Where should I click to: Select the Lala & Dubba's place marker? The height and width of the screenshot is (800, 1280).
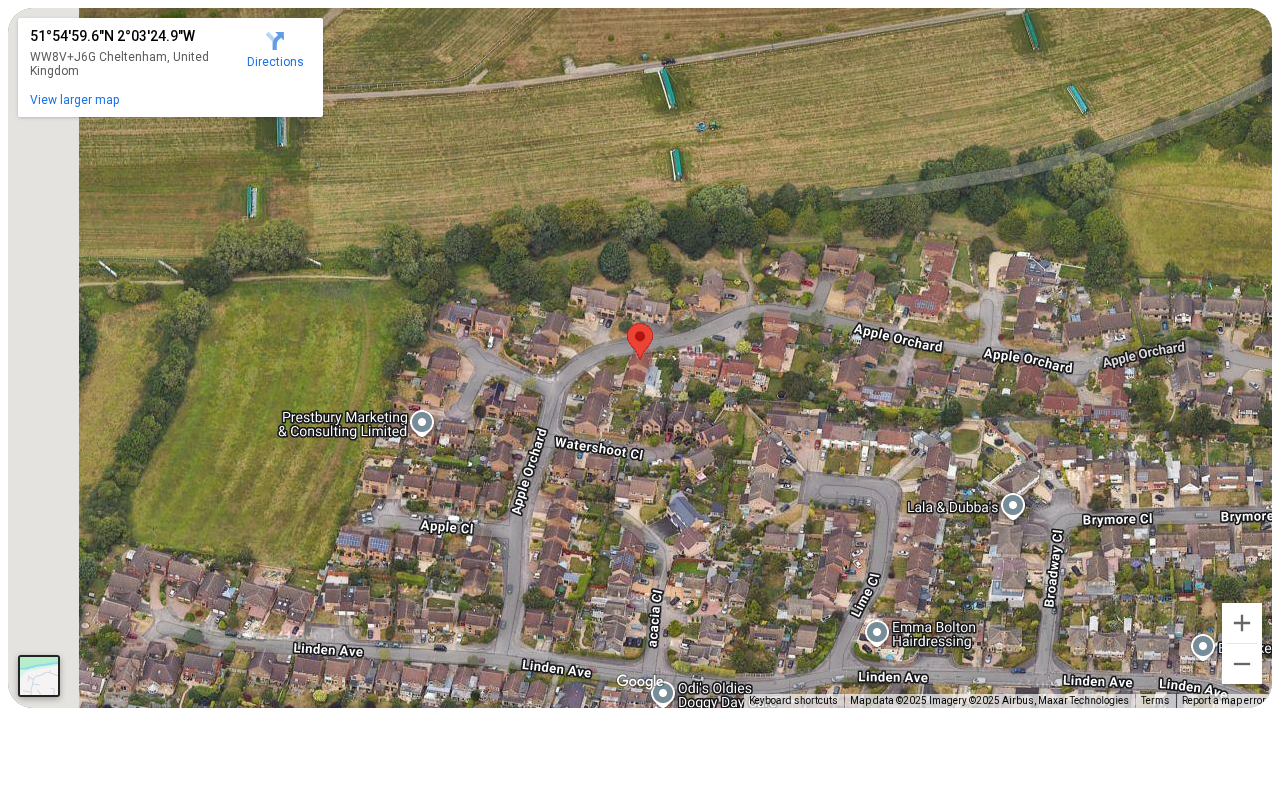tap(1013, 506)
